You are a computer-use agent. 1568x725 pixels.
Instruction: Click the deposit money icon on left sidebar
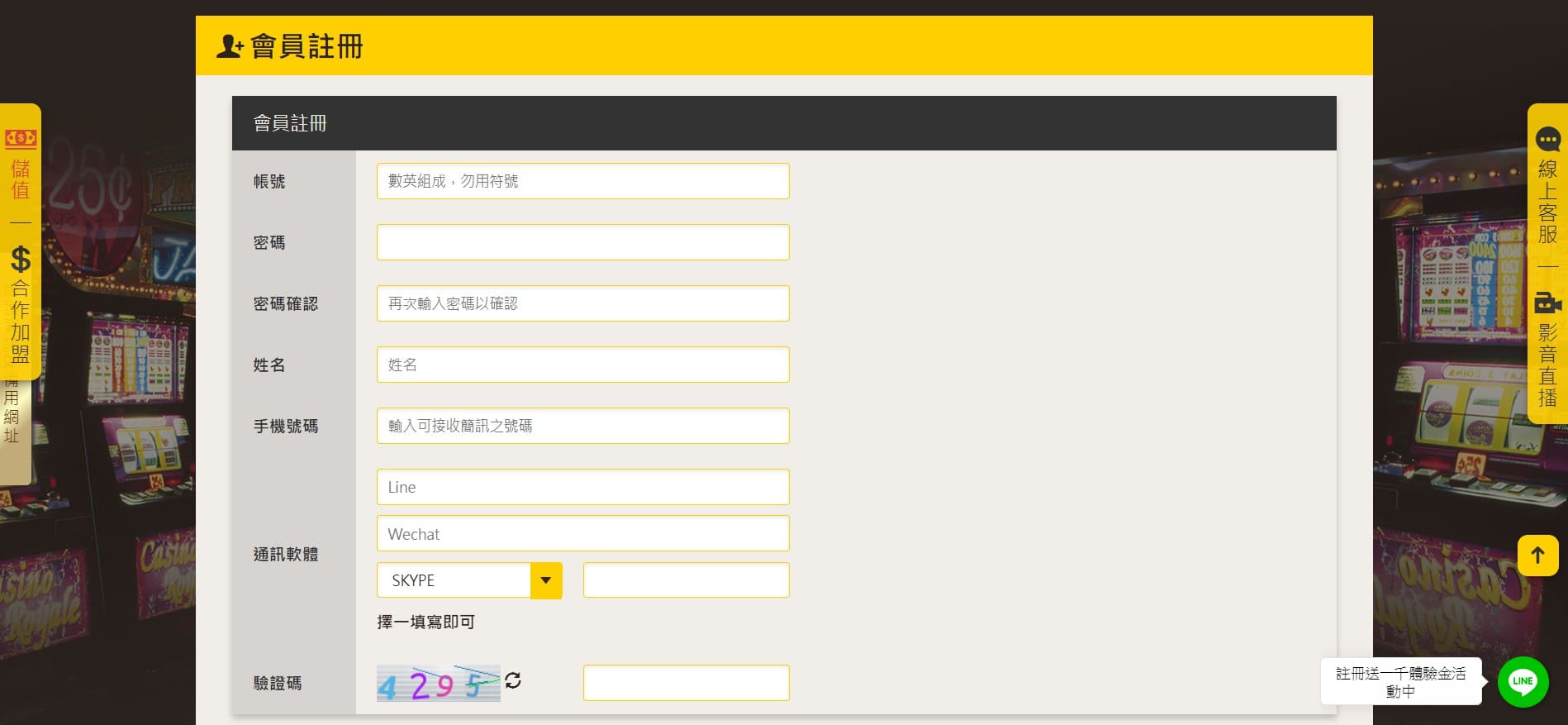point(20,138)
